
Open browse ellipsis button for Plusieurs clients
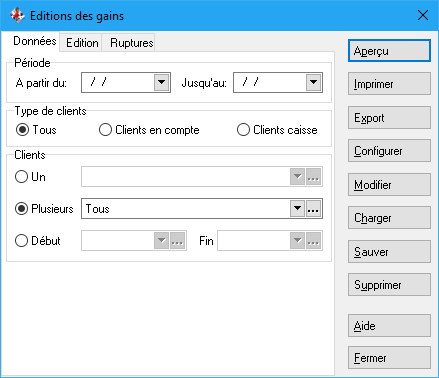313,209
